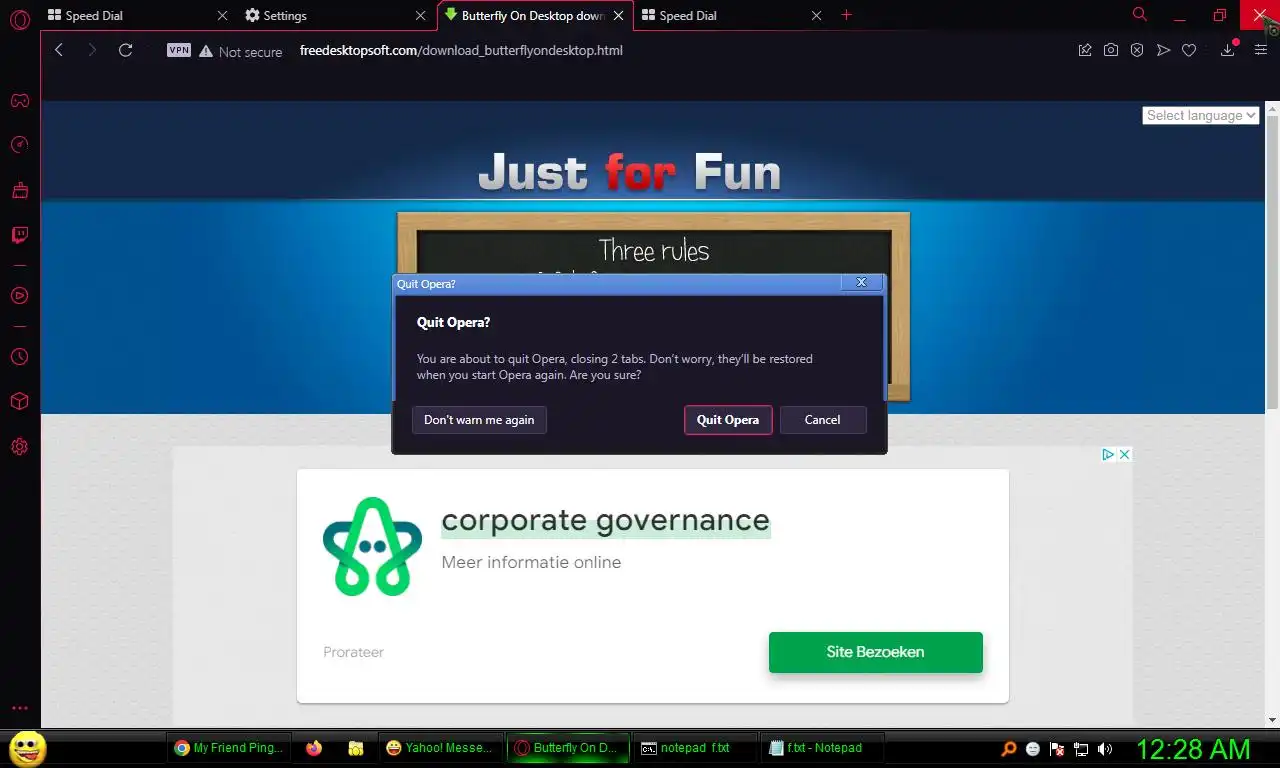Click Butterfly On D... Opera taskbar item
The image size is (1280, 768).
click(x=568, y=748)
